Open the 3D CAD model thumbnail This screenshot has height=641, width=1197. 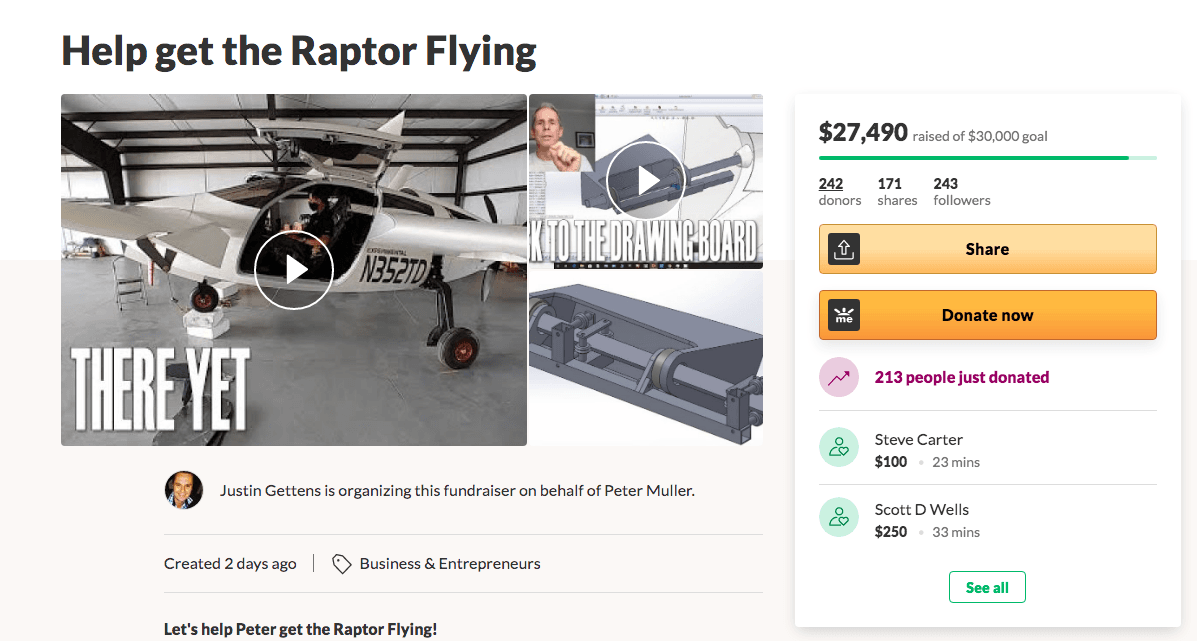645,359
